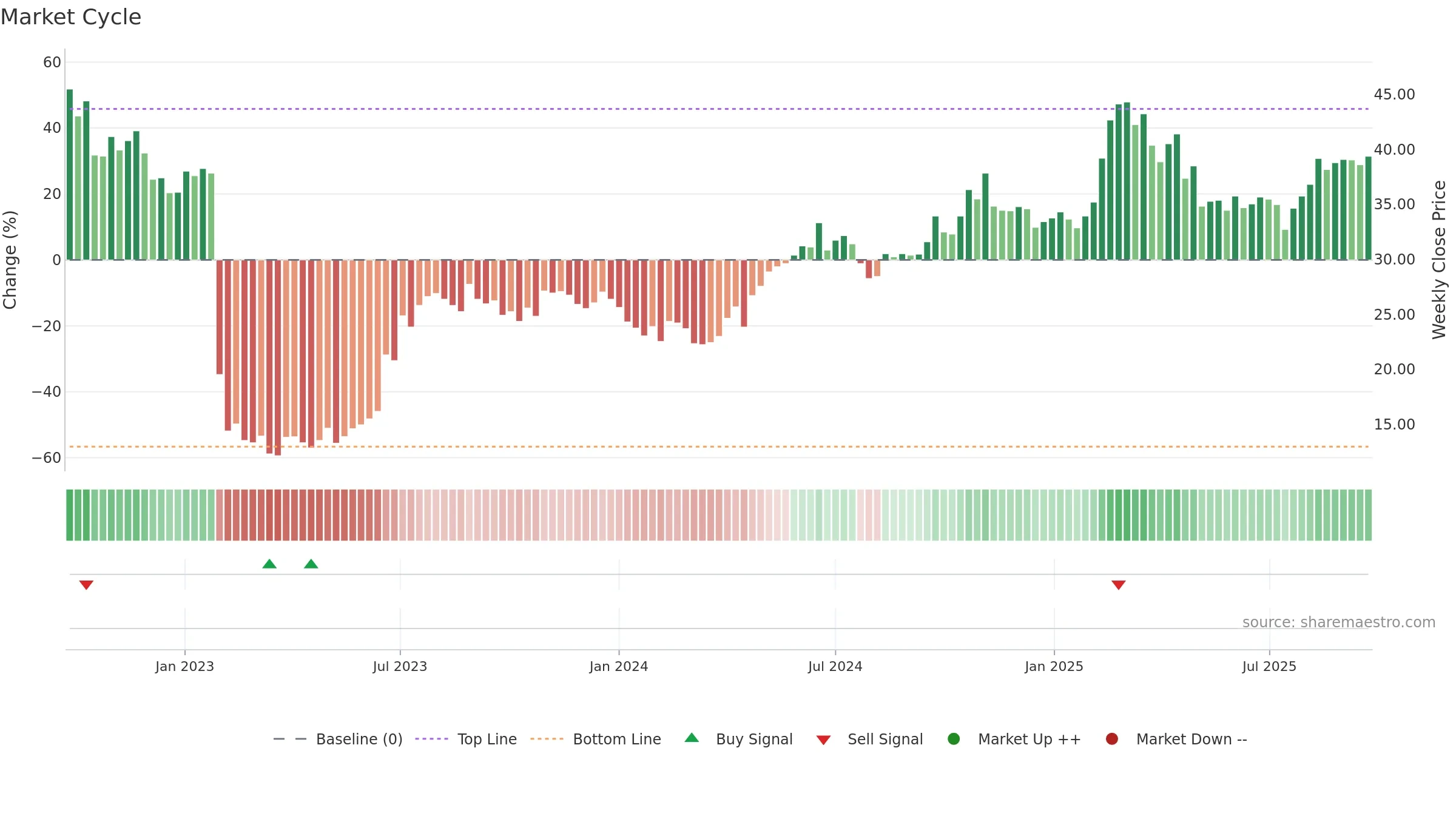Click the −60 tick on left axis
The width and height of the screenshot is (1456, 819).
pos(47,458)
